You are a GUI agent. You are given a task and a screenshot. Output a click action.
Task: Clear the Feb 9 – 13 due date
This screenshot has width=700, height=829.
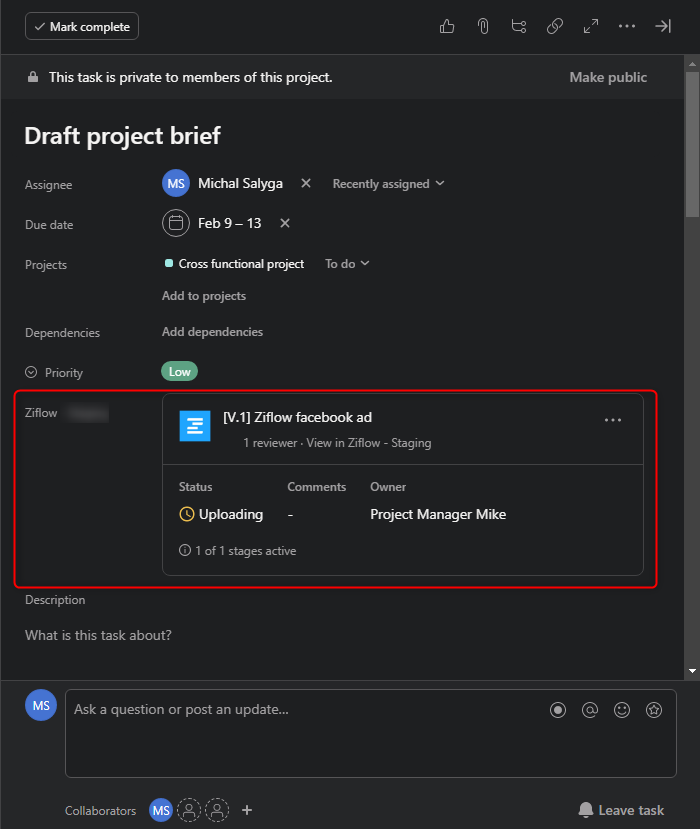point(285,224)
